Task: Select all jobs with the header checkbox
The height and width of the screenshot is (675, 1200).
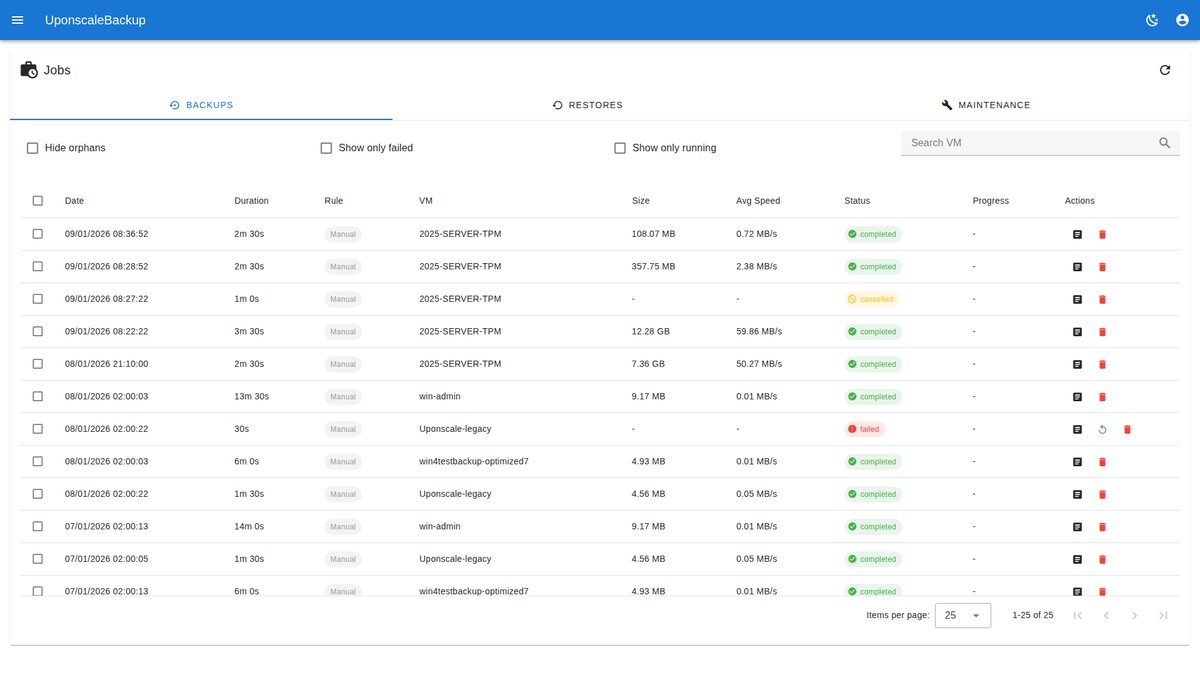Action: click(x=38, y=201)
